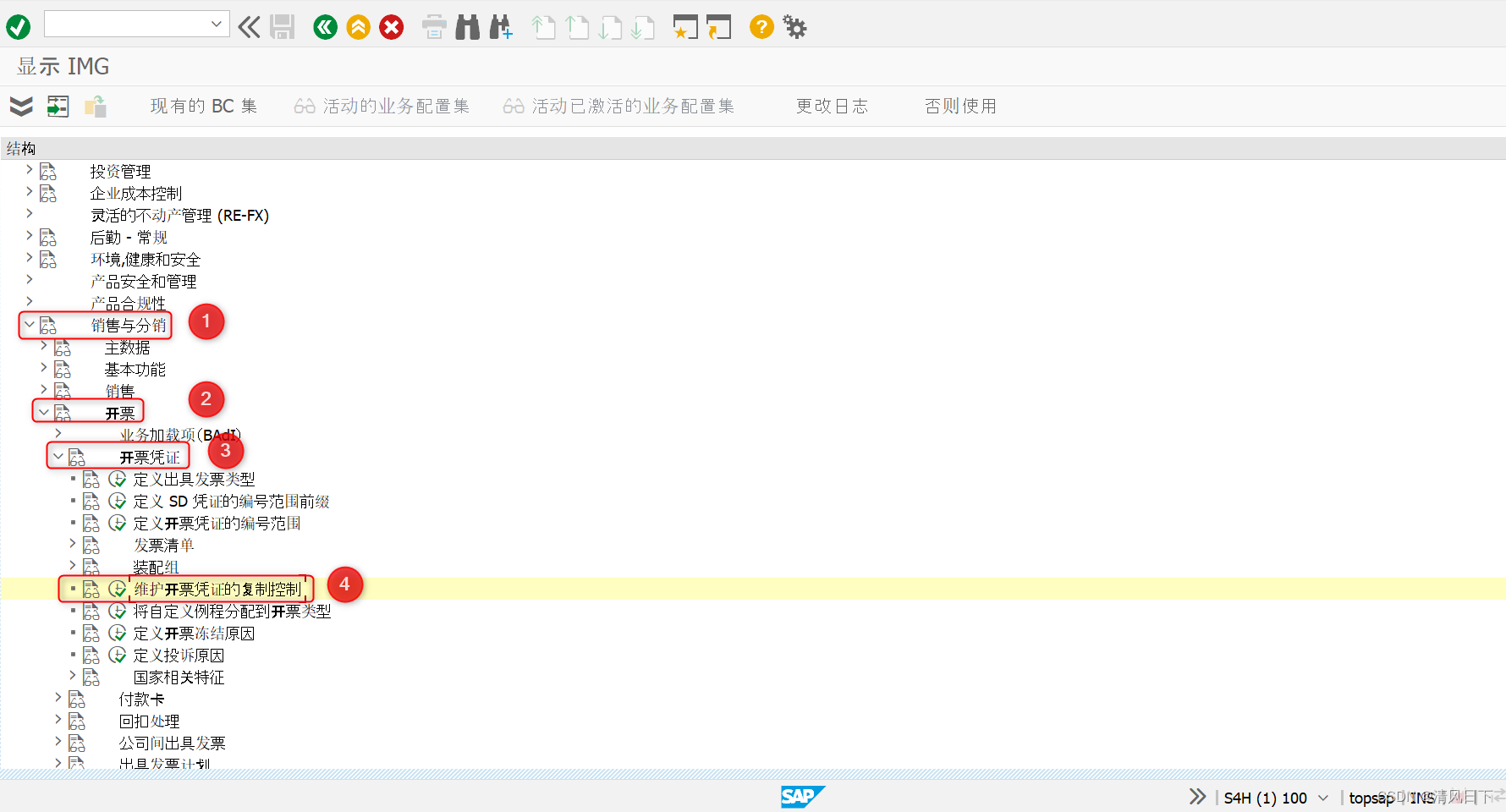Select the 回扣处理 tree item
This screenshot has width=1506, height=812.
149,721
